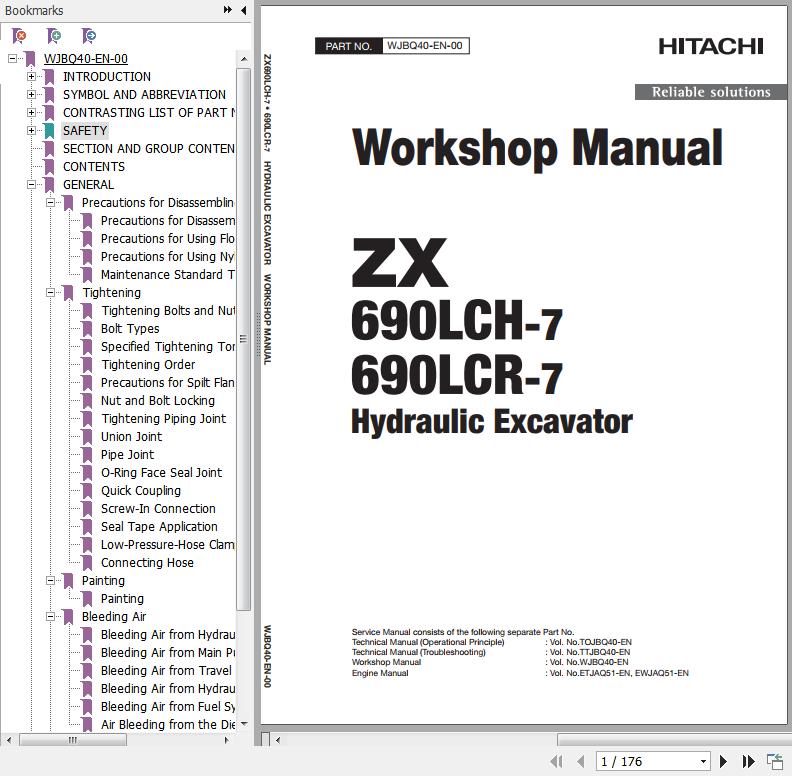The image size is (792, 776).
Task: Click the Quick Coupling bookmark icon
Action: pos(87,491)
